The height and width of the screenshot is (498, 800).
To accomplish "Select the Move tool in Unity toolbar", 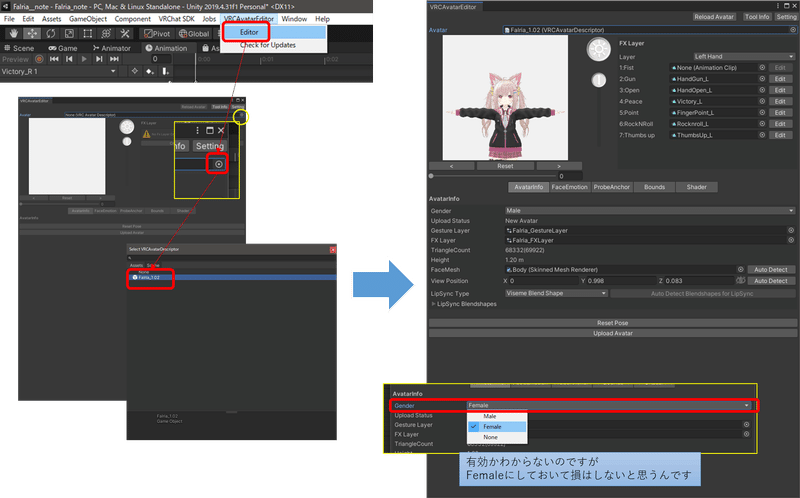I will 32,34.
